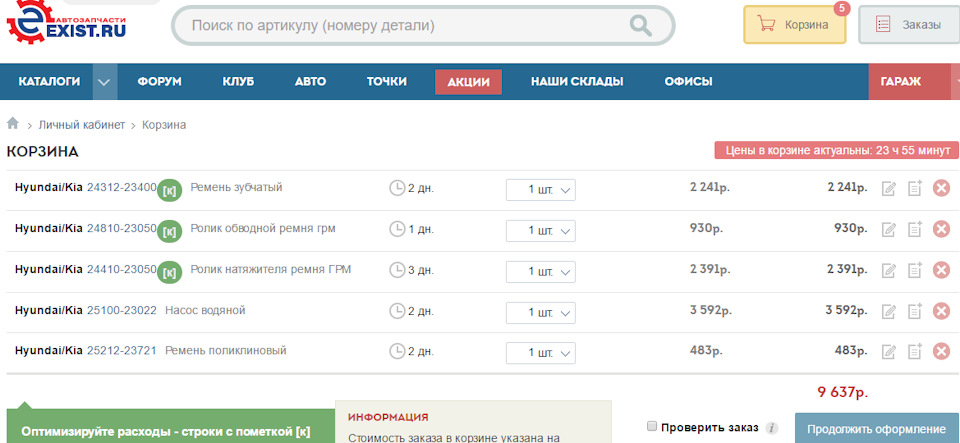Open the home breadcrumb icon
Image resolution: width=960 pixels, height=443 pixels.
[13, 124]
